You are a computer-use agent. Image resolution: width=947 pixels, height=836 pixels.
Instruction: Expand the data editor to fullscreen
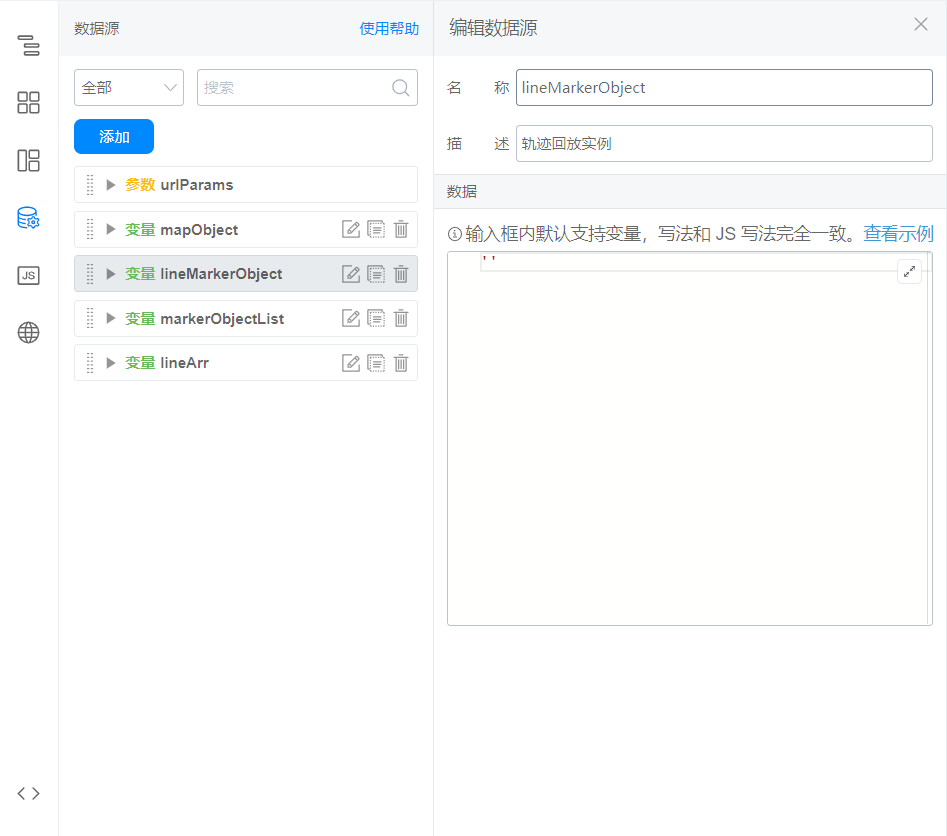point(909,271)
